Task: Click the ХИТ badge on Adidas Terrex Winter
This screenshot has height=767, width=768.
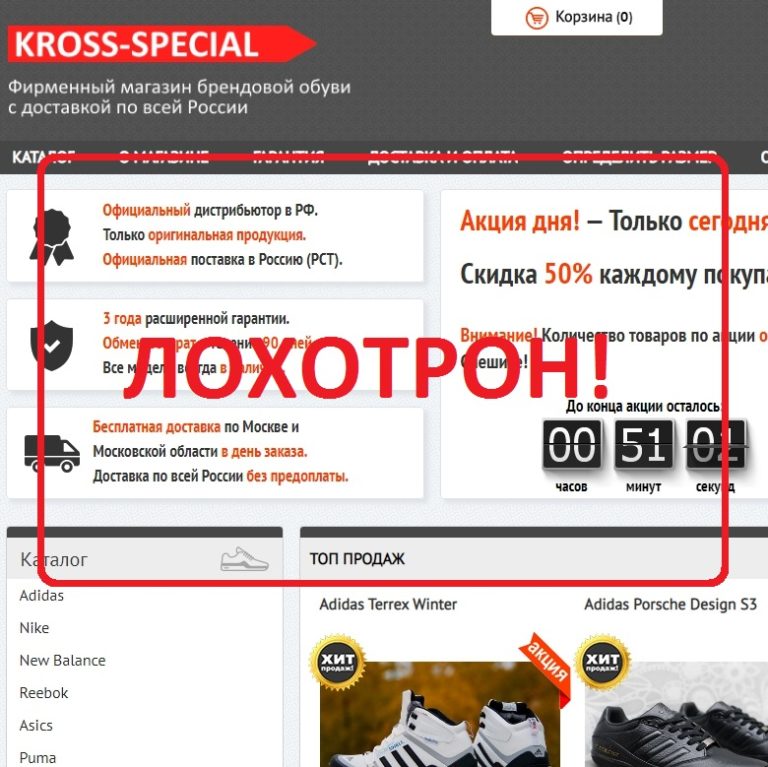Action: click(x=337, y=662)
